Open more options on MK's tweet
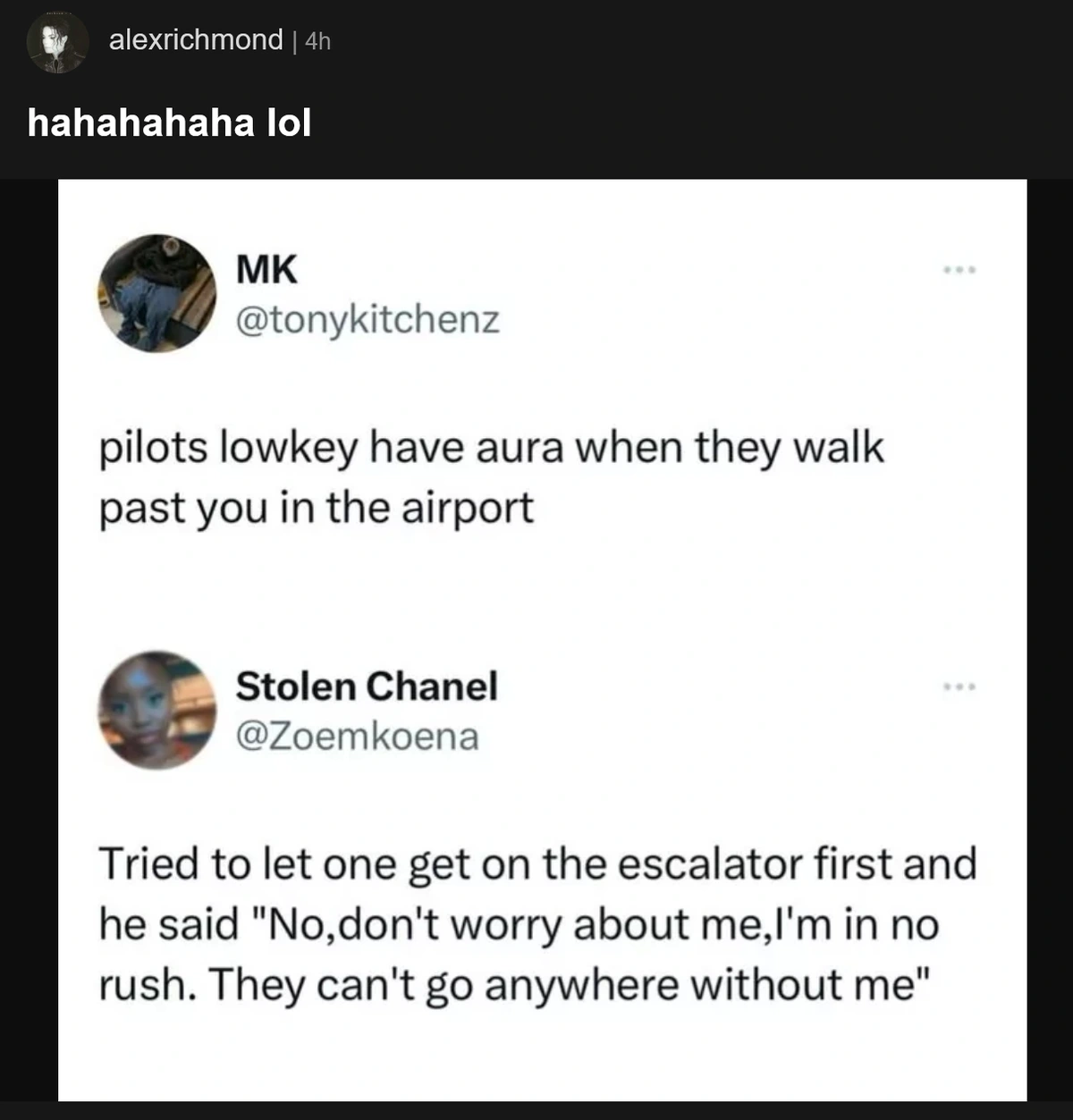The image size is (1073, 1120). [x=960, y=269]
